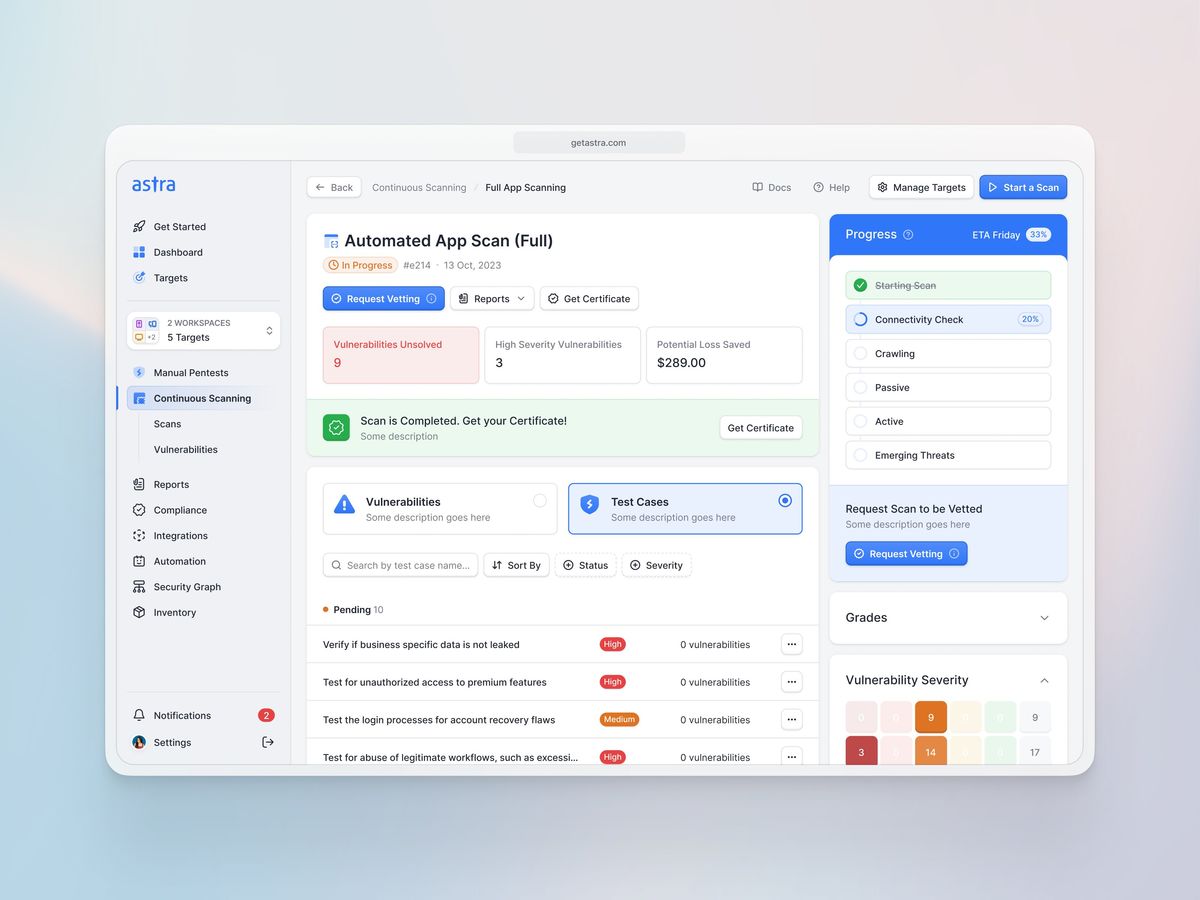
Task: Click Continuous Scanning sidebar icon
Action: click(x=139, y=398)
